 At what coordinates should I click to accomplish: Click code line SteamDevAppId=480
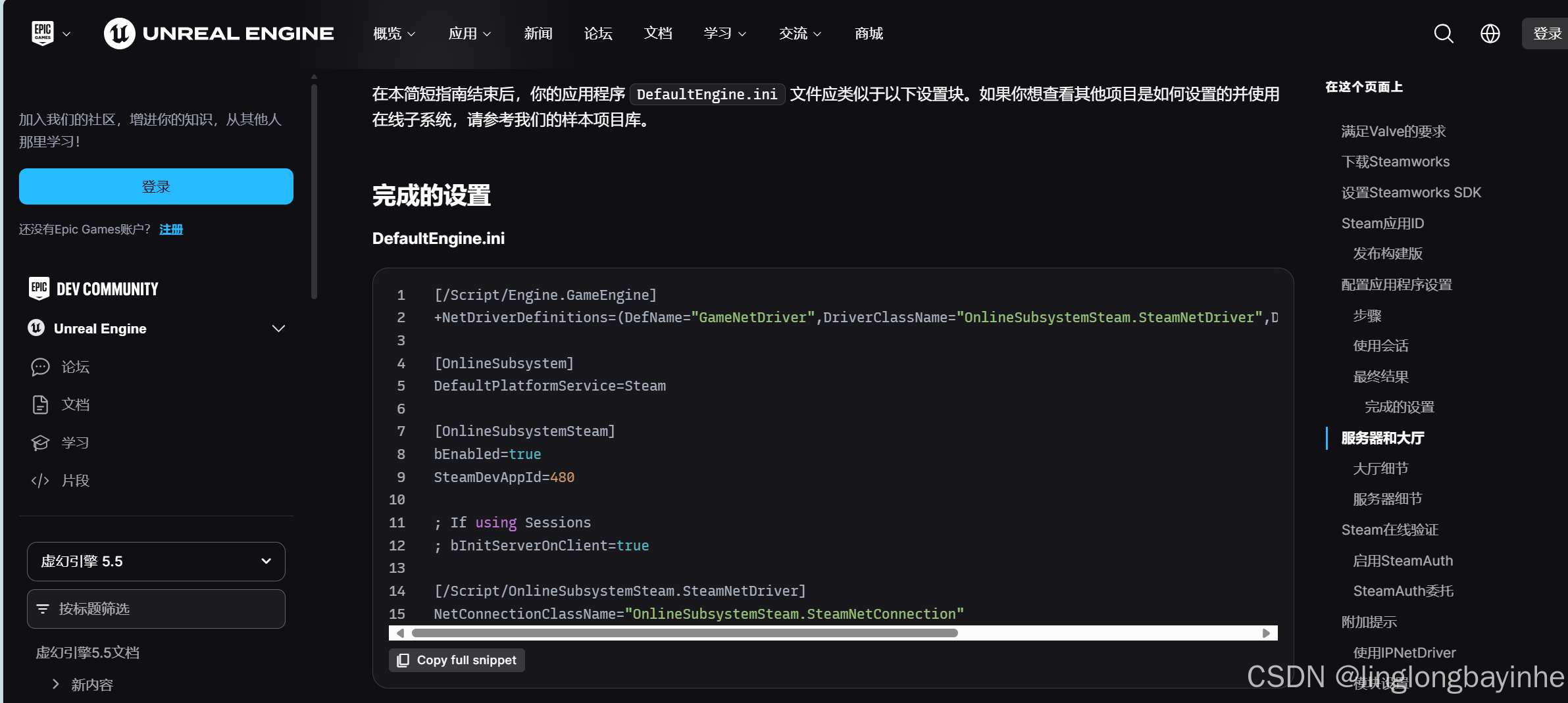coord(504,477)
